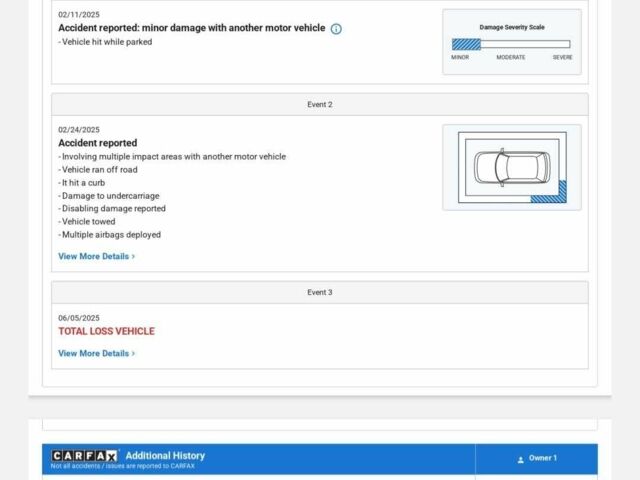Click the car top-view diagram icon

pos(511,167)
